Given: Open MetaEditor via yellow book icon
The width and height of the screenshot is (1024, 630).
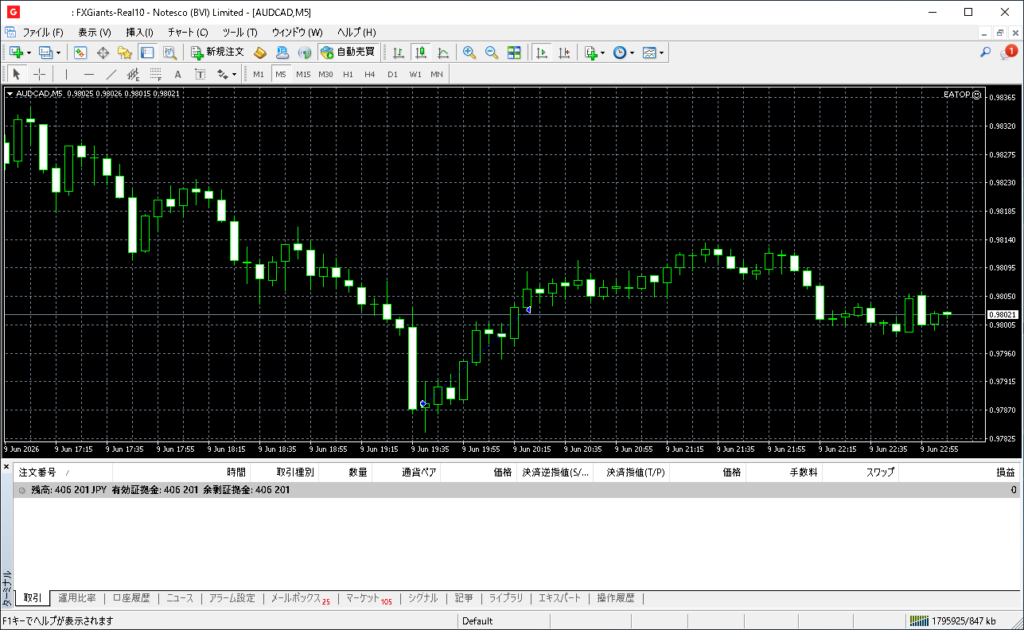Looking at the screenshot, I should (x=260, y=53).
